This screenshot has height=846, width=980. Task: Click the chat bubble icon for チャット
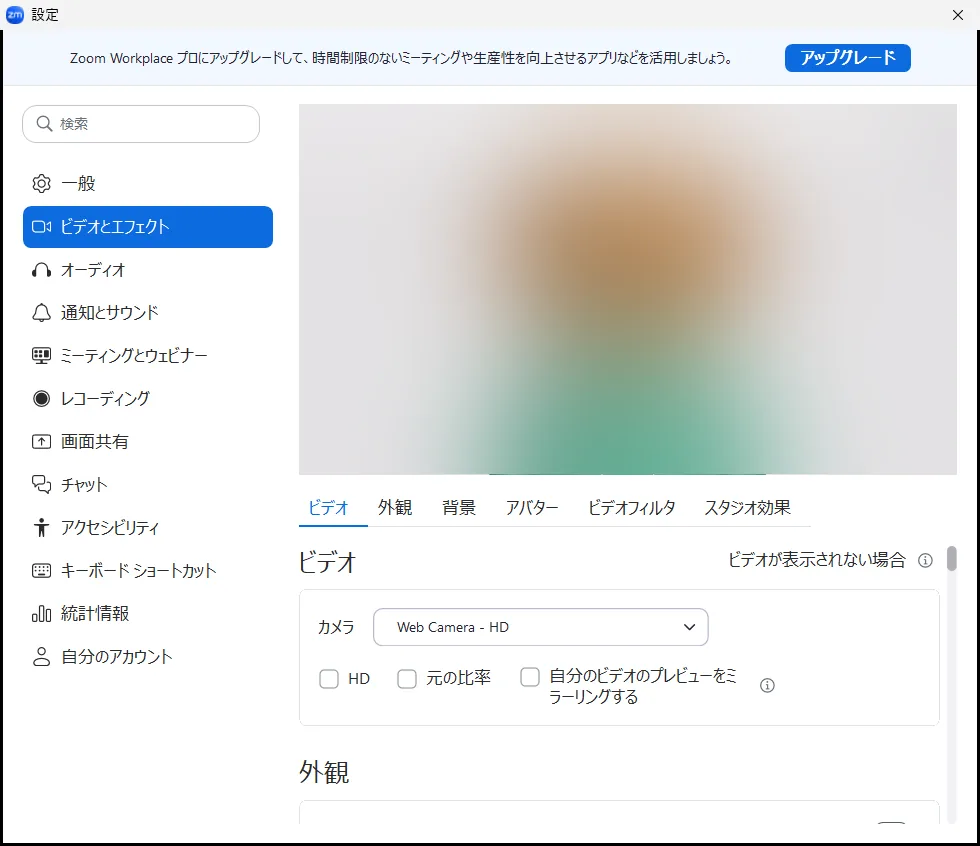pyautogui.click(x=41, y=484)
